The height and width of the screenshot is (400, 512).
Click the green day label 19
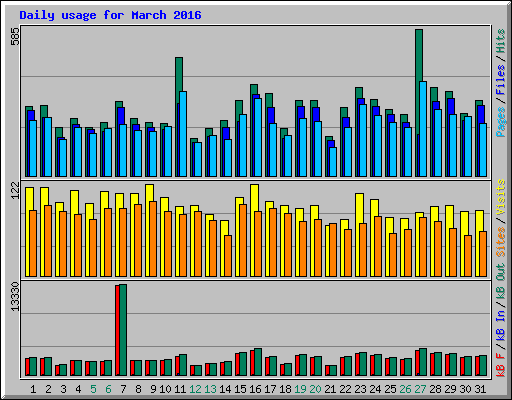click(300, 389)
